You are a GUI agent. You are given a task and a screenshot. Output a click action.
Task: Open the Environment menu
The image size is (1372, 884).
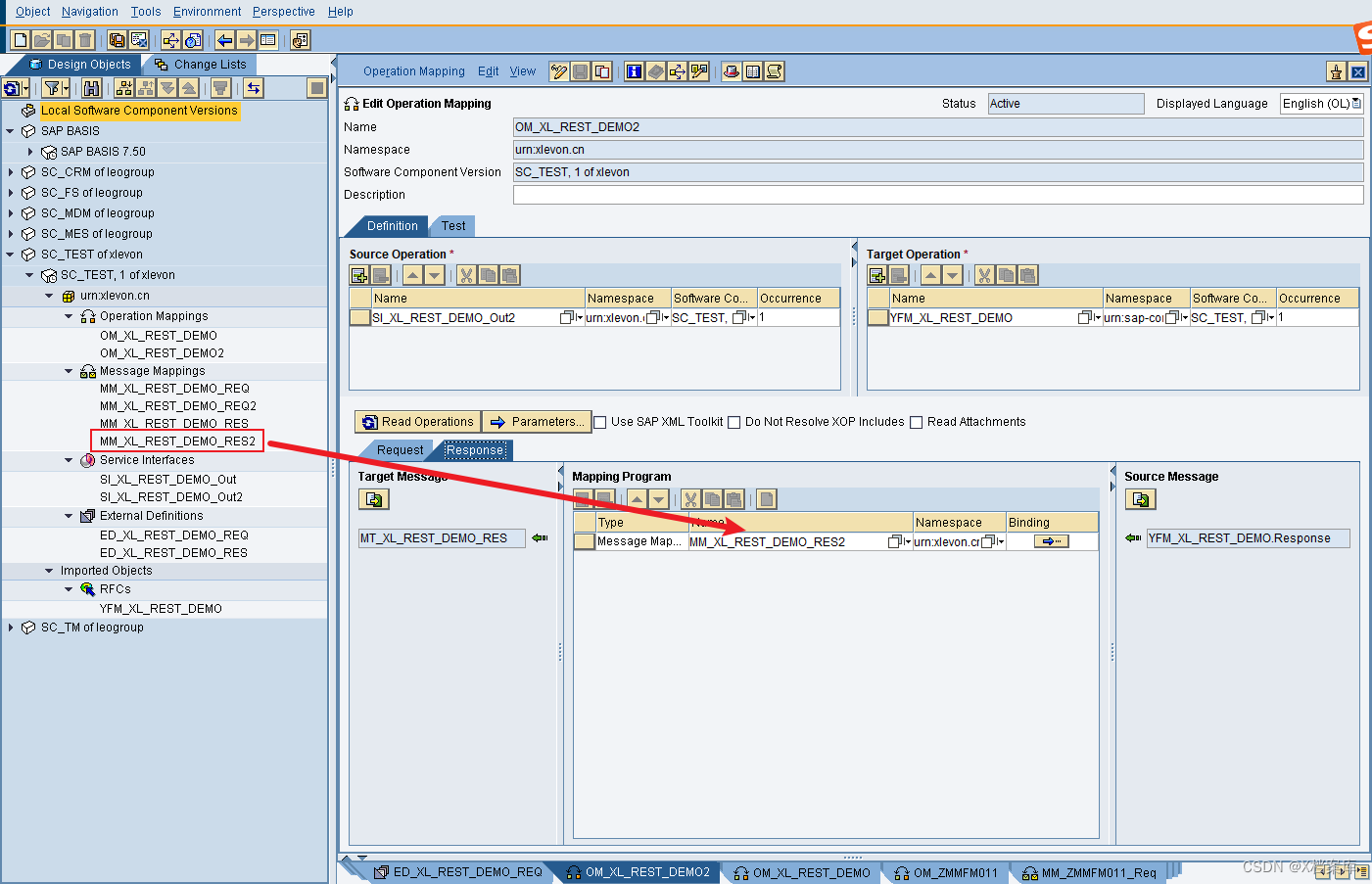207,12
